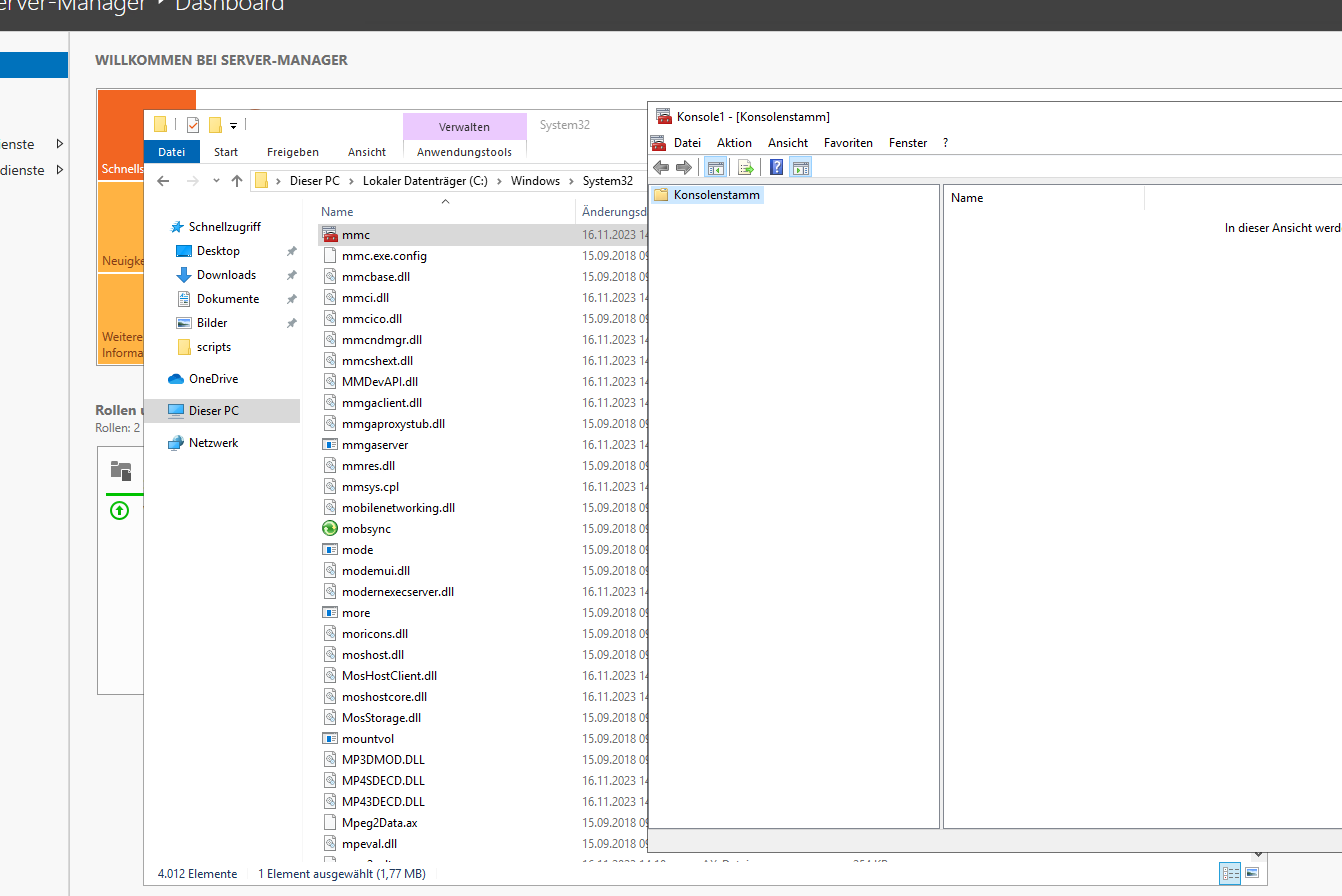Click the Konsole1 title bar toolbox icon

point(664,116)
